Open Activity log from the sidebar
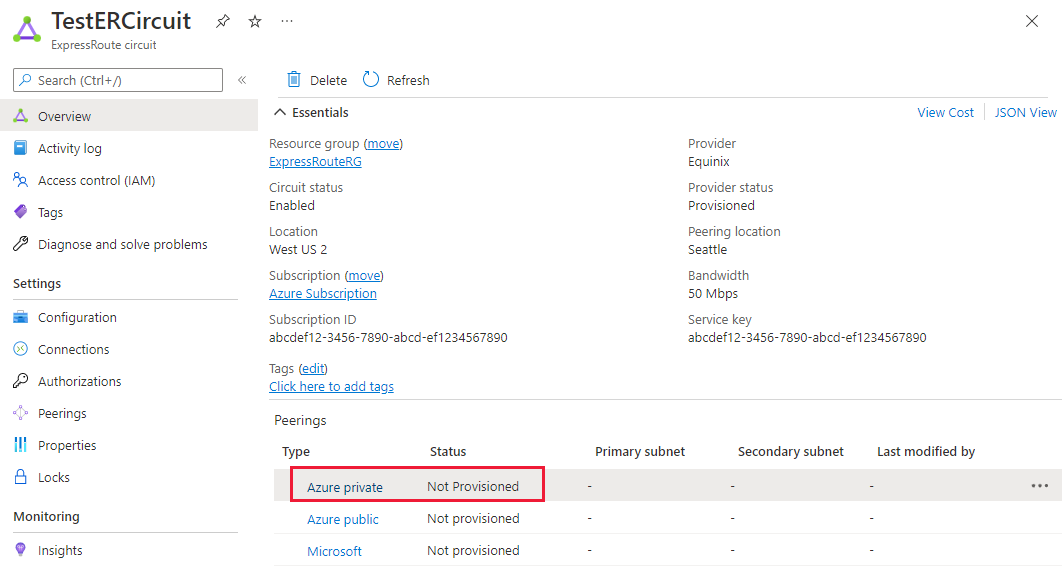Viewport: 1062px width, 575px height. point(69,148)
